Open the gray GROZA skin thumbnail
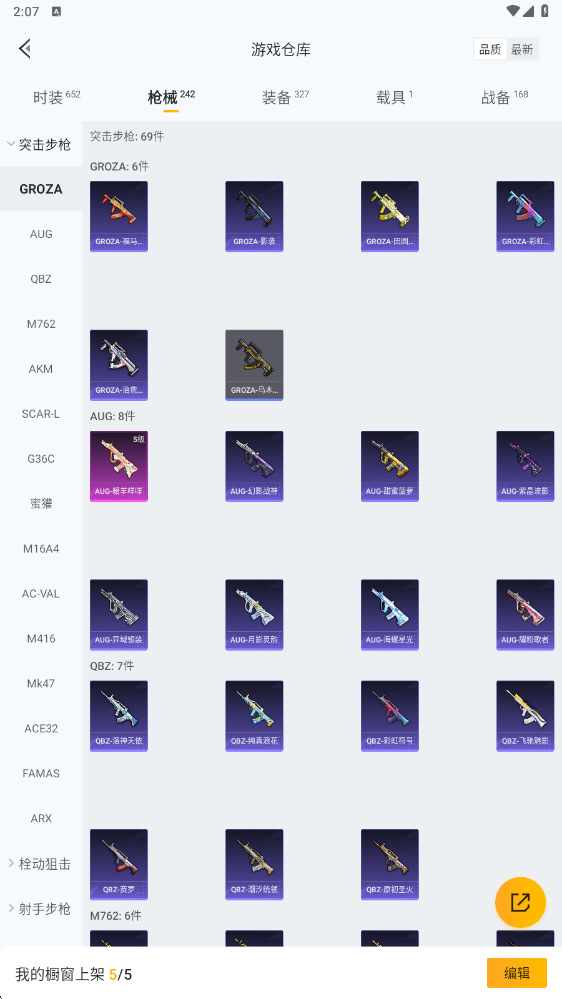This screenshot has height=999, width=562. coord(254,365)
